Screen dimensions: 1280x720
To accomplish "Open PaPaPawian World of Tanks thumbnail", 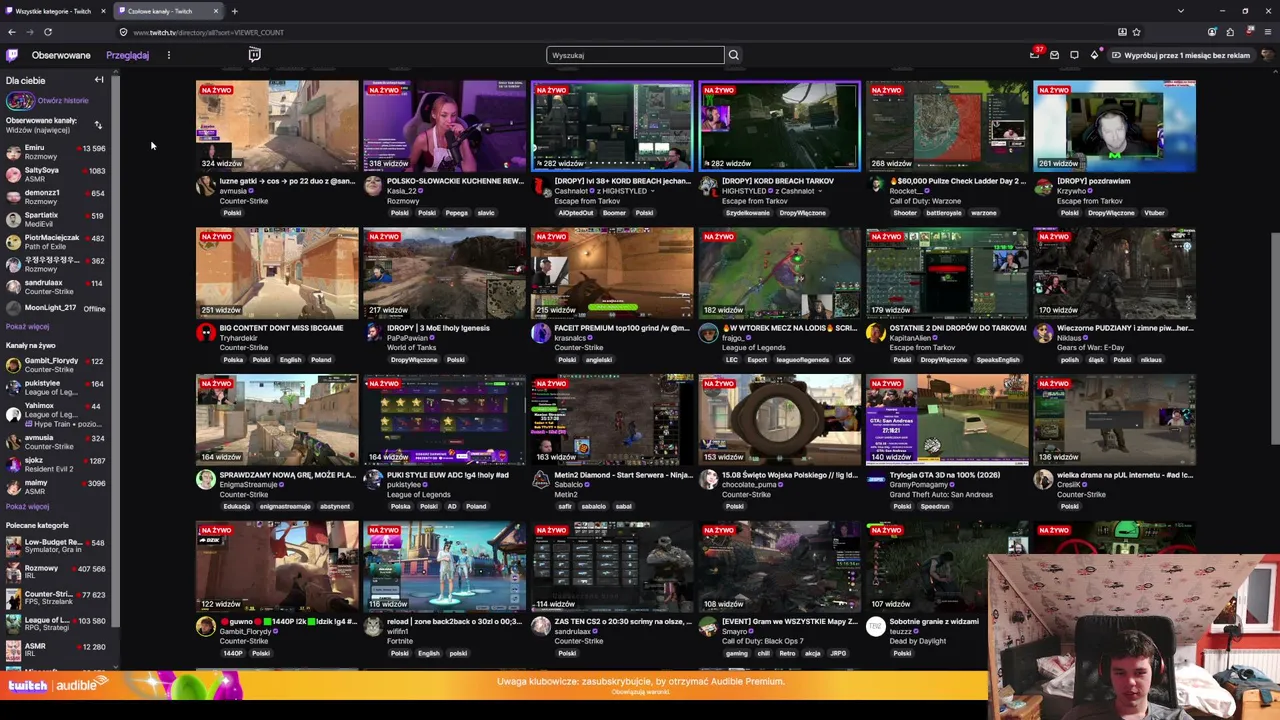I will (444, 273).
